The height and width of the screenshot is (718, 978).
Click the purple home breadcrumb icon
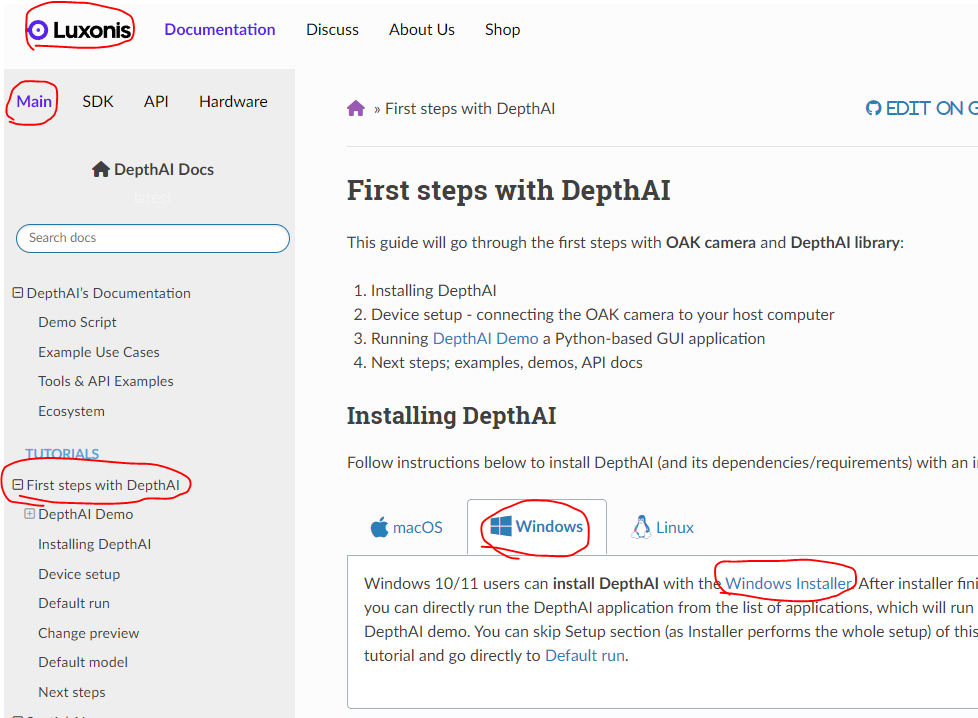click(x=356, y=109)
